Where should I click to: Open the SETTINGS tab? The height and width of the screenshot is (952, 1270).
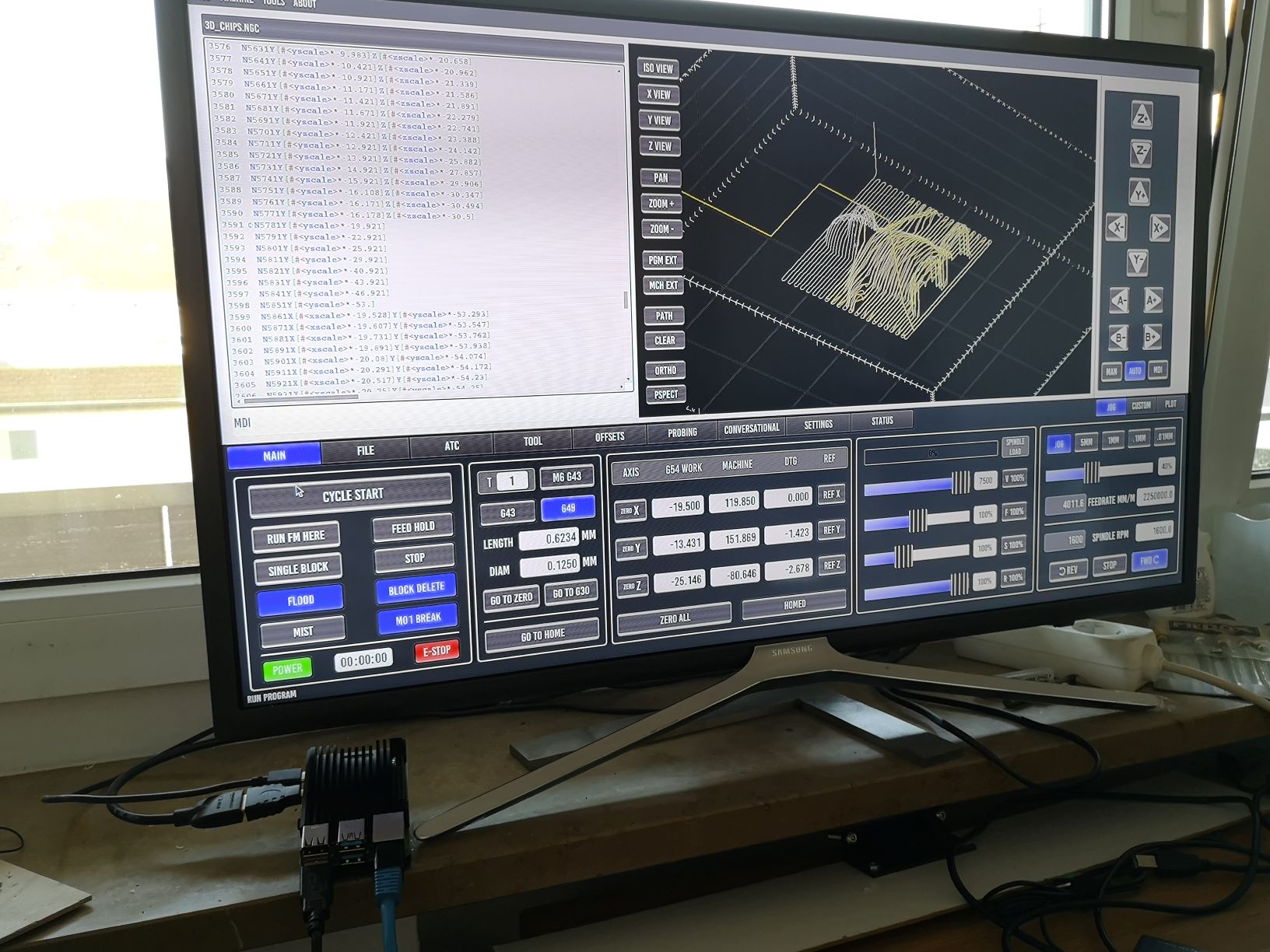[818, 424]
